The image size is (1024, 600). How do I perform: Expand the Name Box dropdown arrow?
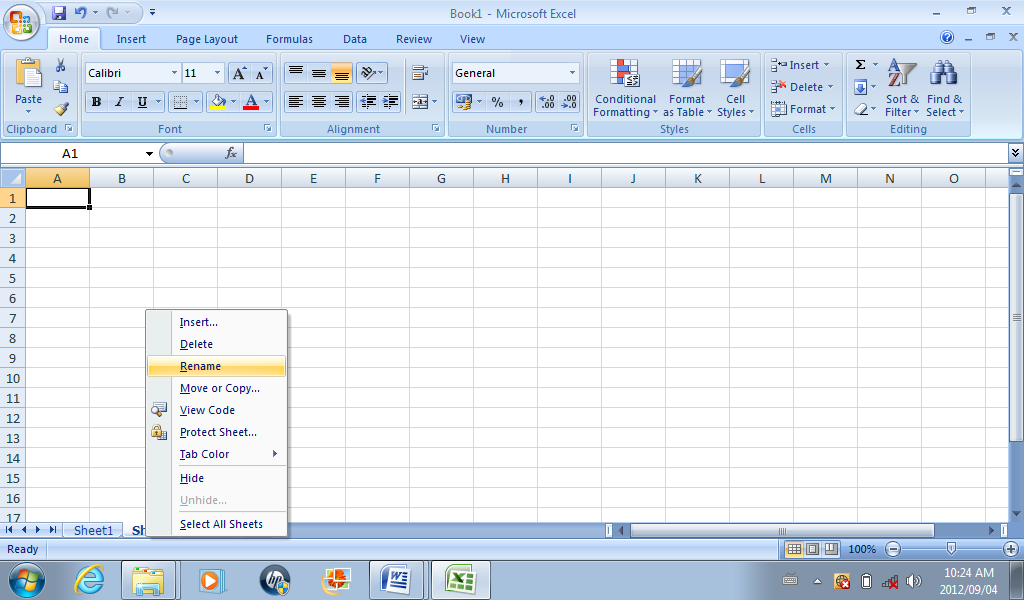point(150,154)
